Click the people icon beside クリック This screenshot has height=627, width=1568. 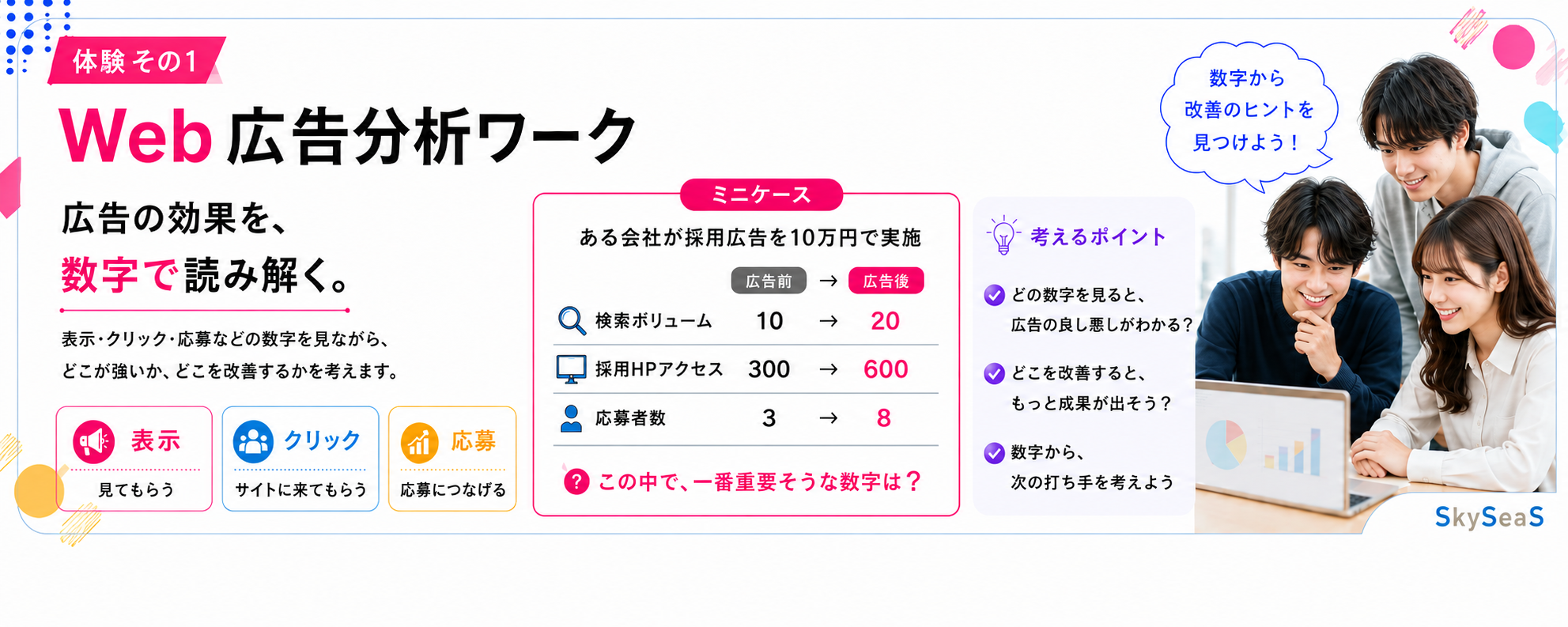click(x=253, y=441)
